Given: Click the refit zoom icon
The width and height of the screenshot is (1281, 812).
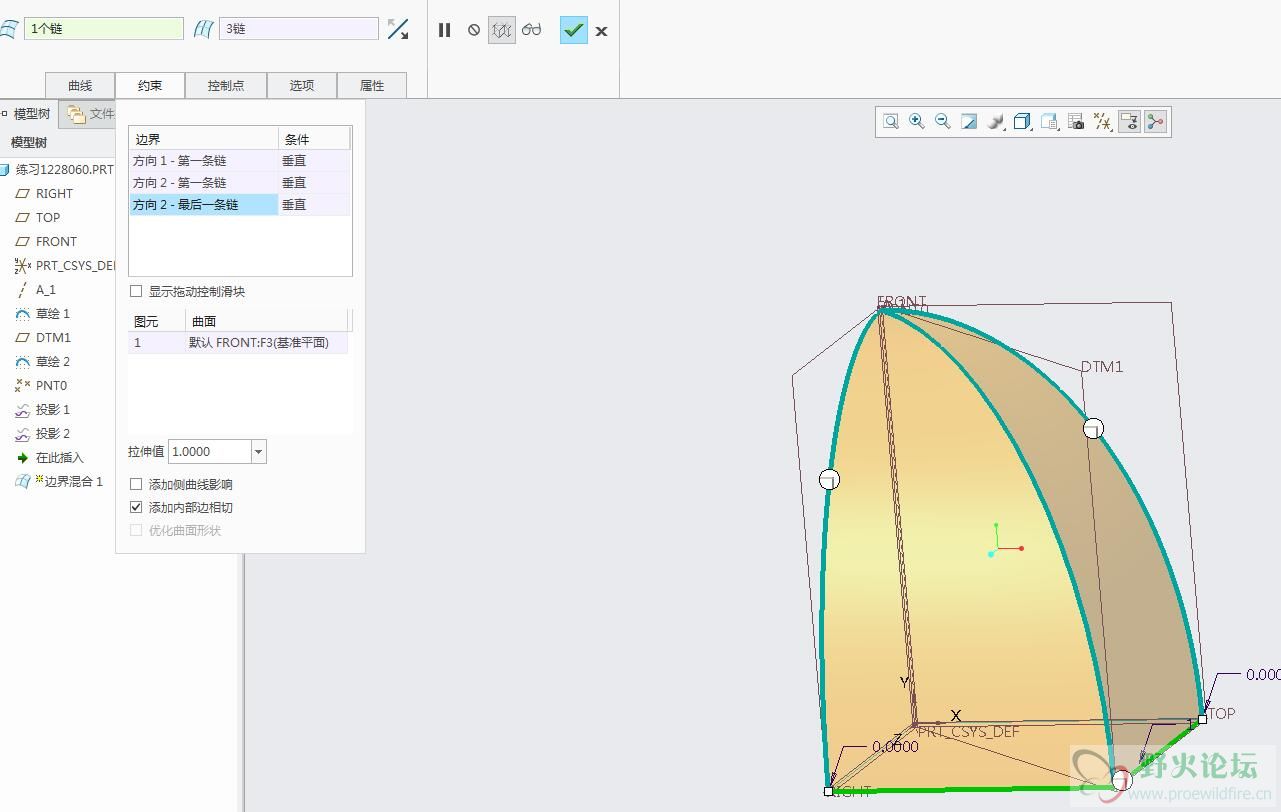Looking at the screenshot, I should (x=891, y=122).
